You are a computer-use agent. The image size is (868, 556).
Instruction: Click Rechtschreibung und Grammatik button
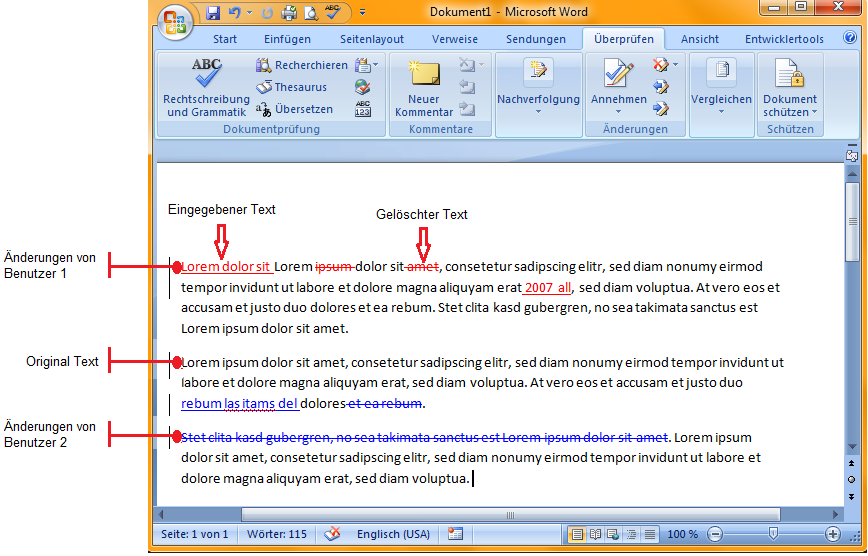click(206, 88)
